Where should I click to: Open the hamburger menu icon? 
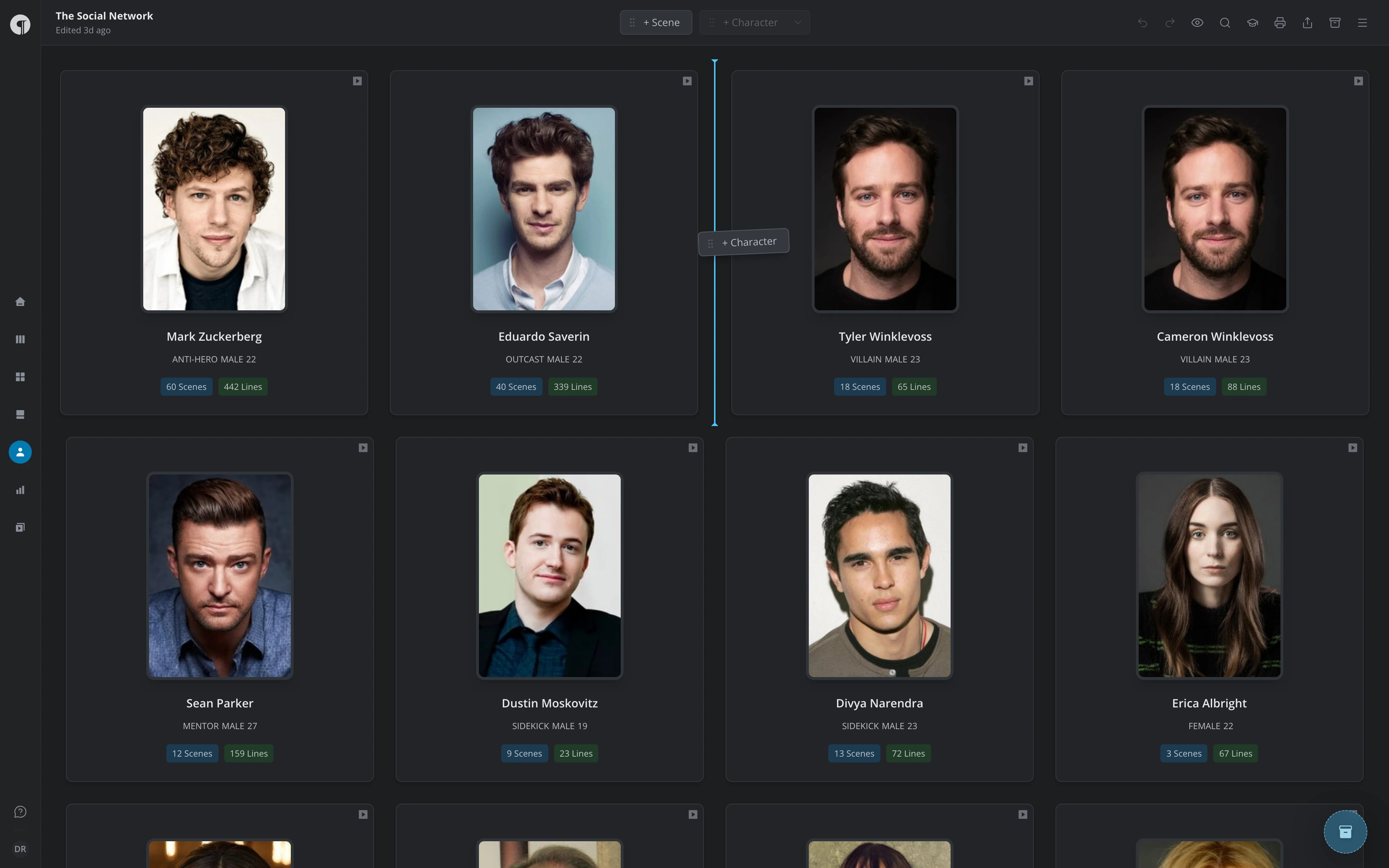click(1363, 22)
